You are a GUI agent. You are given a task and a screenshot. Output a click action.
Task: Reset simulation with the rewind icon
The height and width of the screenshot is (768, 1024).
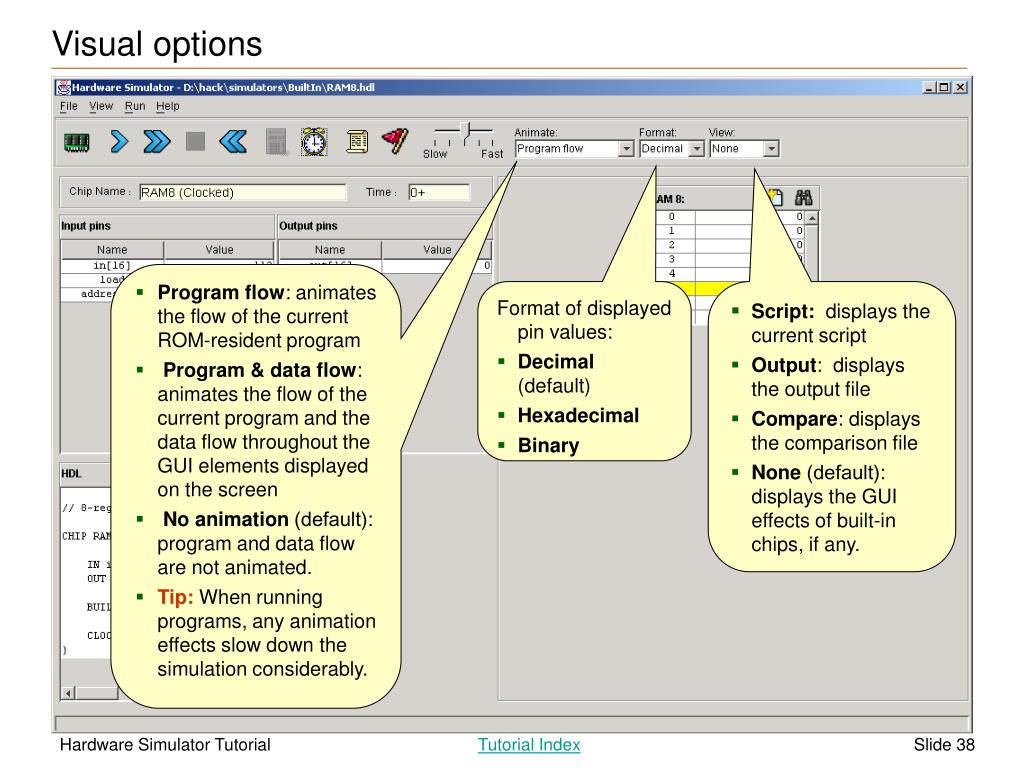[233, 141]
